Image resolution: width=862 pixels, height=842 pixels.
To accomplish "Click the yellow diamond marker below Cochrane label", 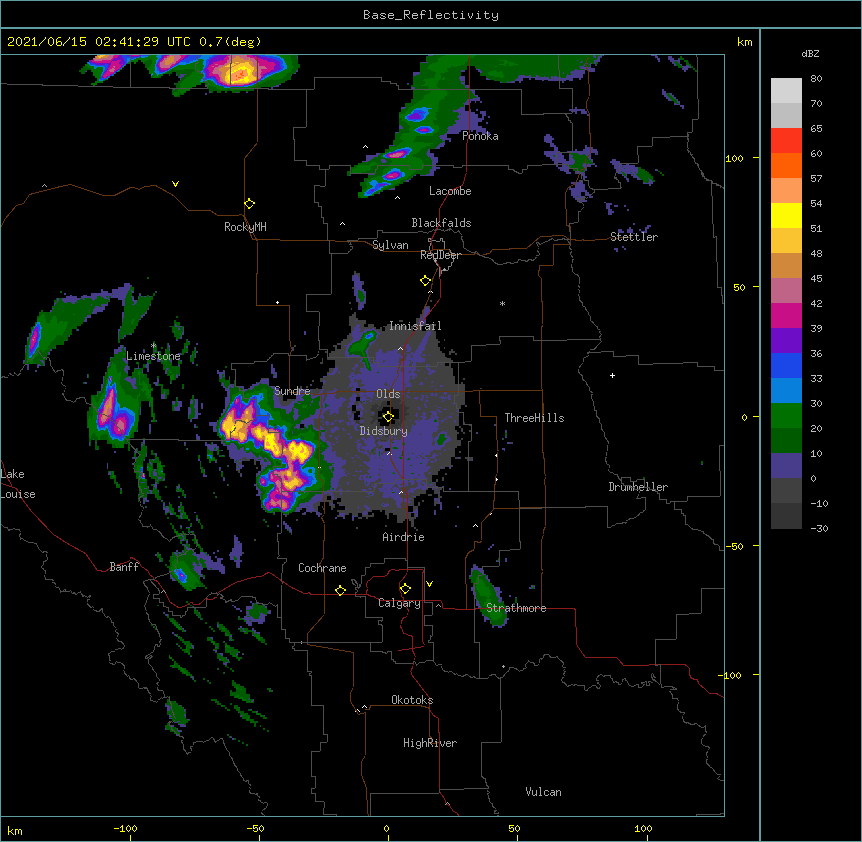I will coord(340,590).
